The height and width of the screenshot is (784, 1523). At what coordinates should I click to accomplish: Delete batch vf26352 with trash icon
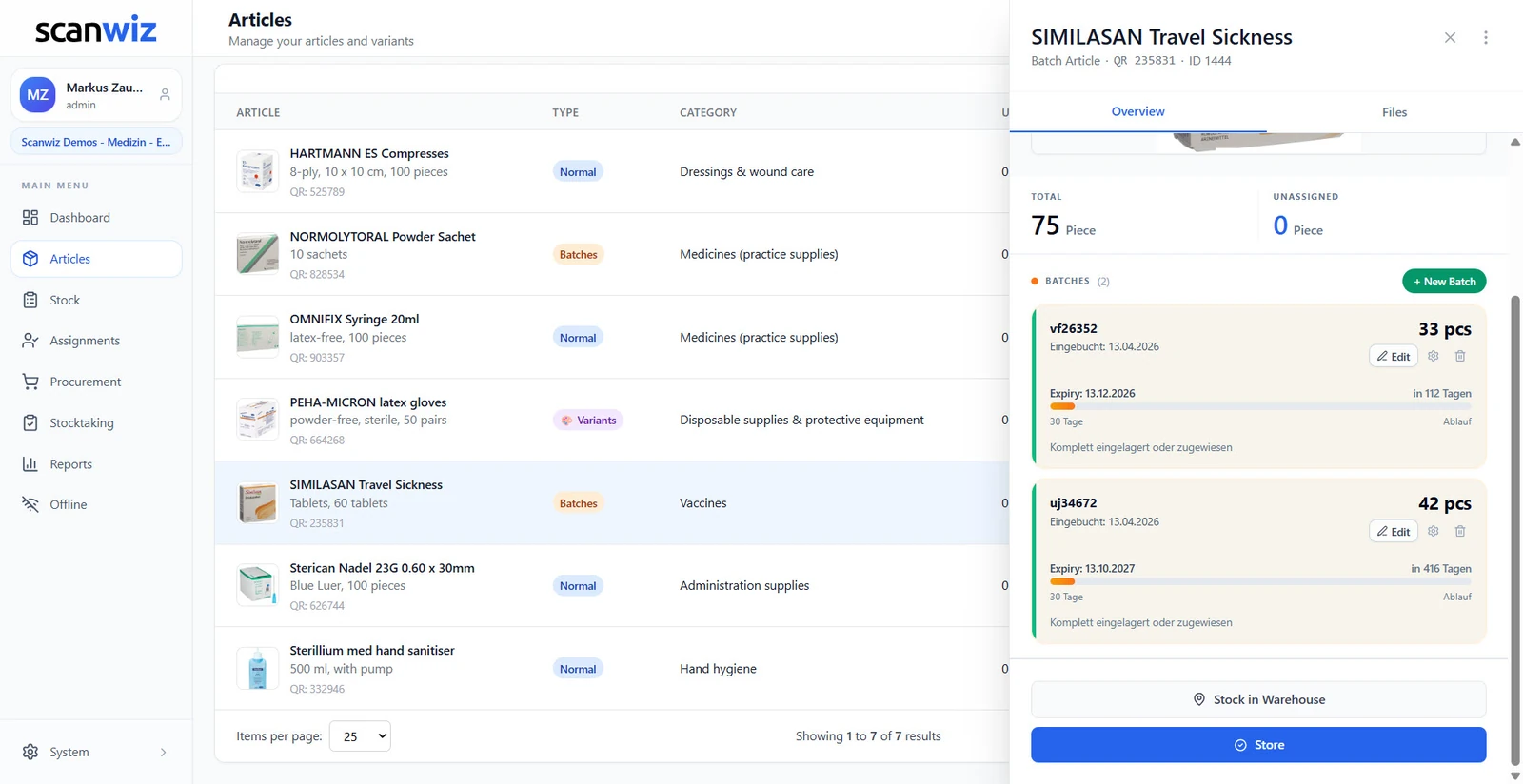1460,356
